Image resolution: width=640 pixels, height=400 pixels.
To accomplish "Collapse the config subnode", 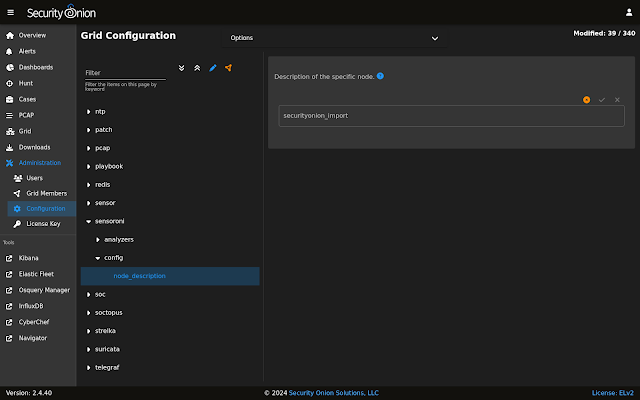I will pyautogui.click(x=98, y=258).
